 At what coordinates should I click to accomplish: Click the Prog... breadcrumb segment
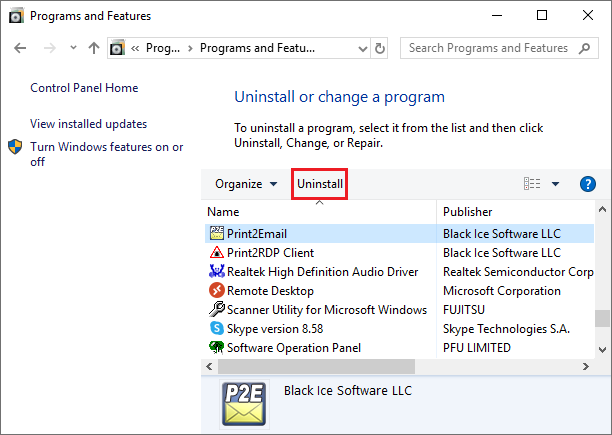[163, 48]
